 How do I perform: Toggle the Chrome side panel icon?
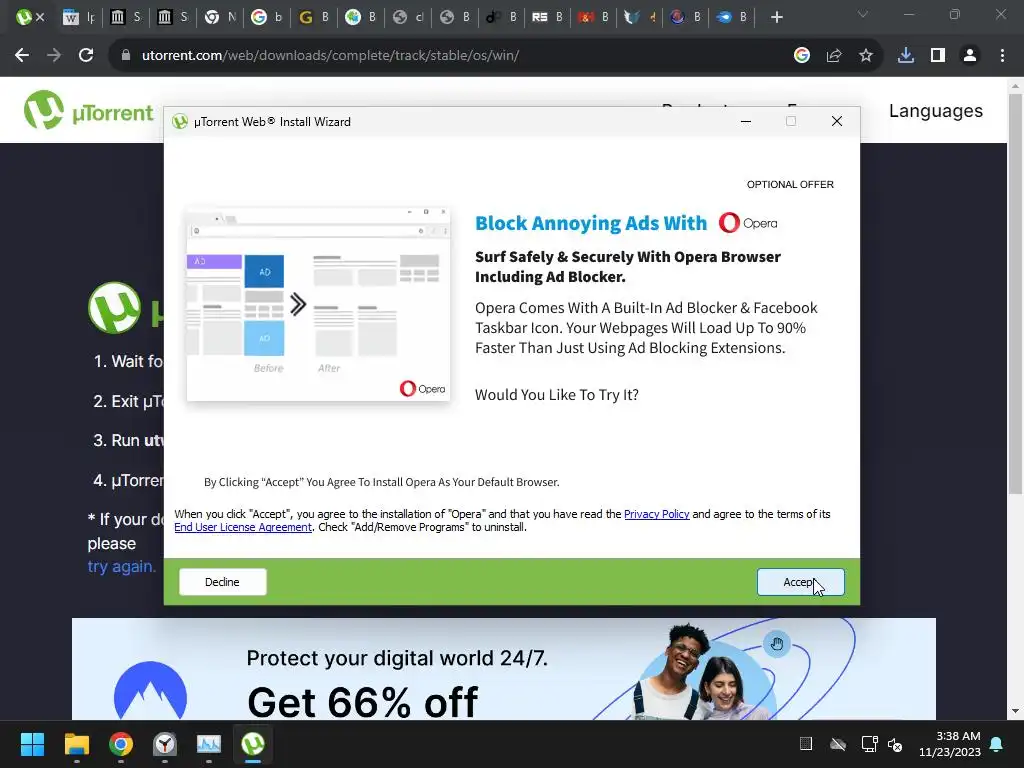pos(938,56)
